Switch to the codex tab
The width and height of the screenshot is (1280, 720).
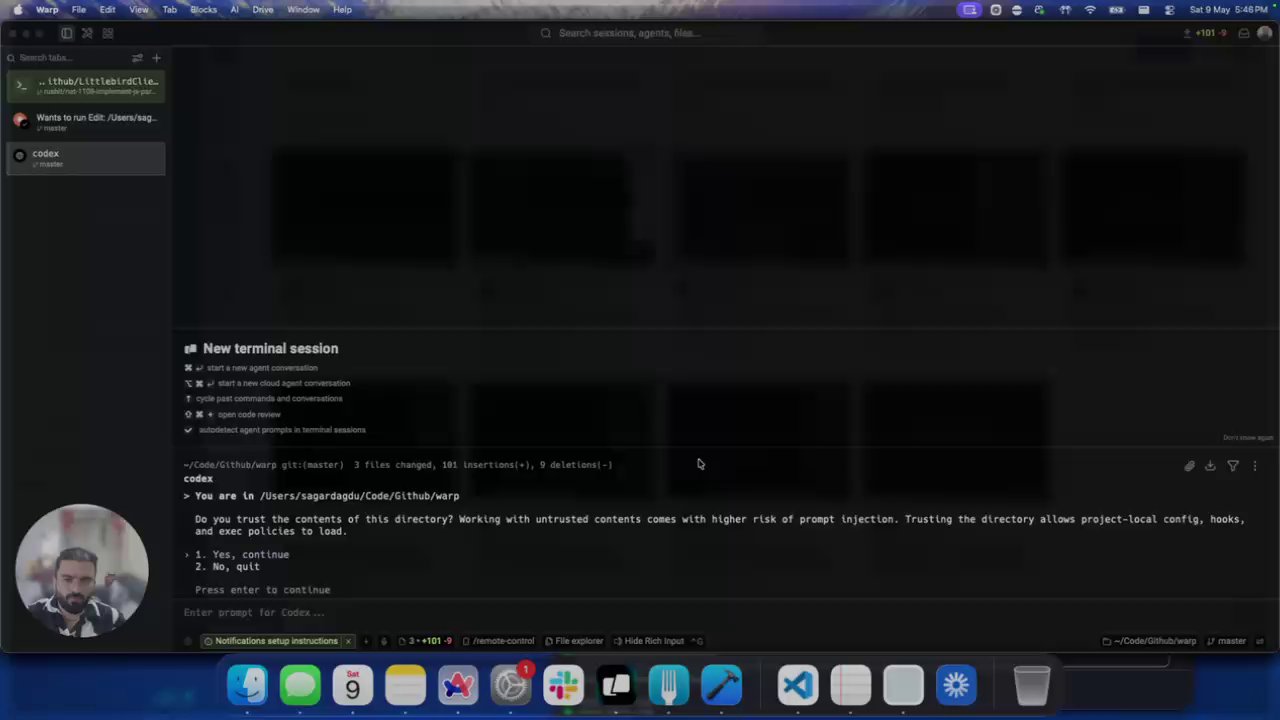point(85,158)
